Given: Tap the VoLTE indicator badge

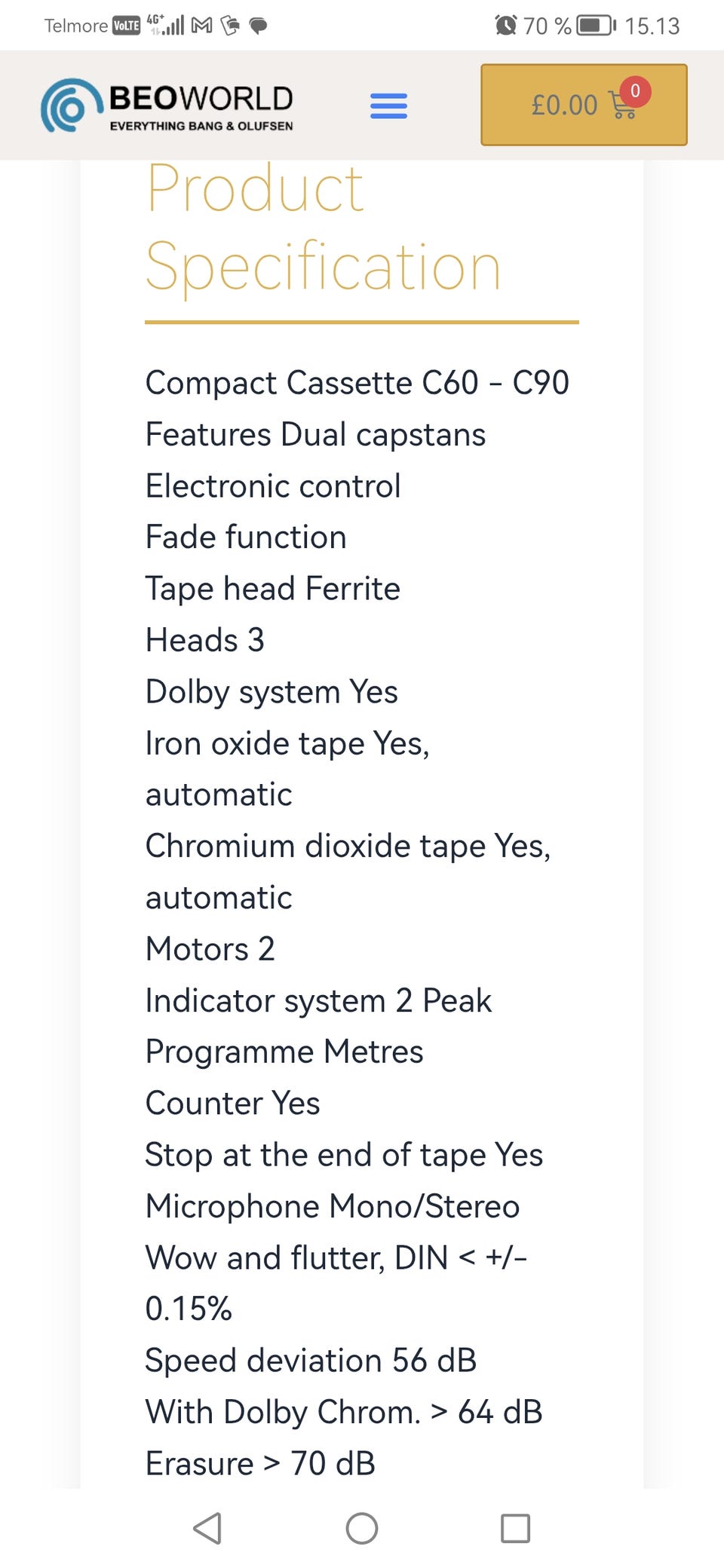Looking at the screenshot, I should [126, 26].
